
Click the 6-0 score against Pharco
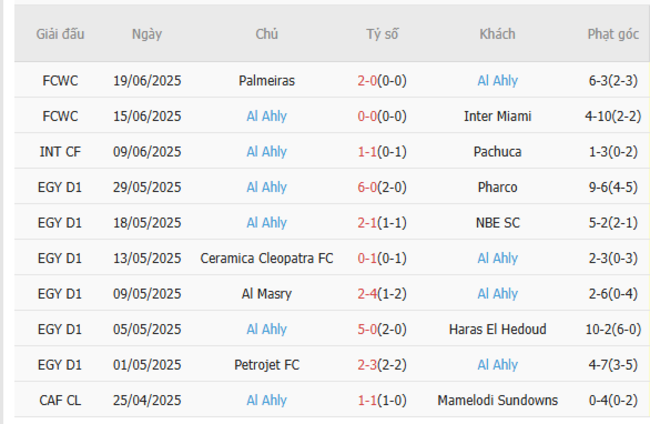pyautogui.click(x=369, y=187)
